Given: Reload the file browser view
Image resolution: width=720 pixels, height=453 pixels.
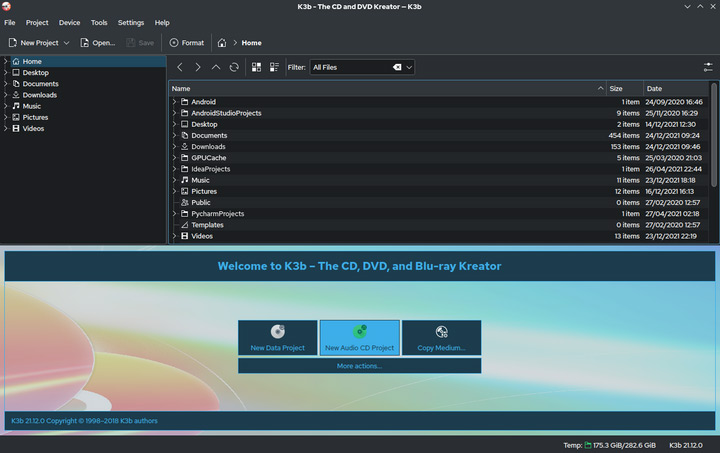Looking at the screenshot, I should pos(234,67).
